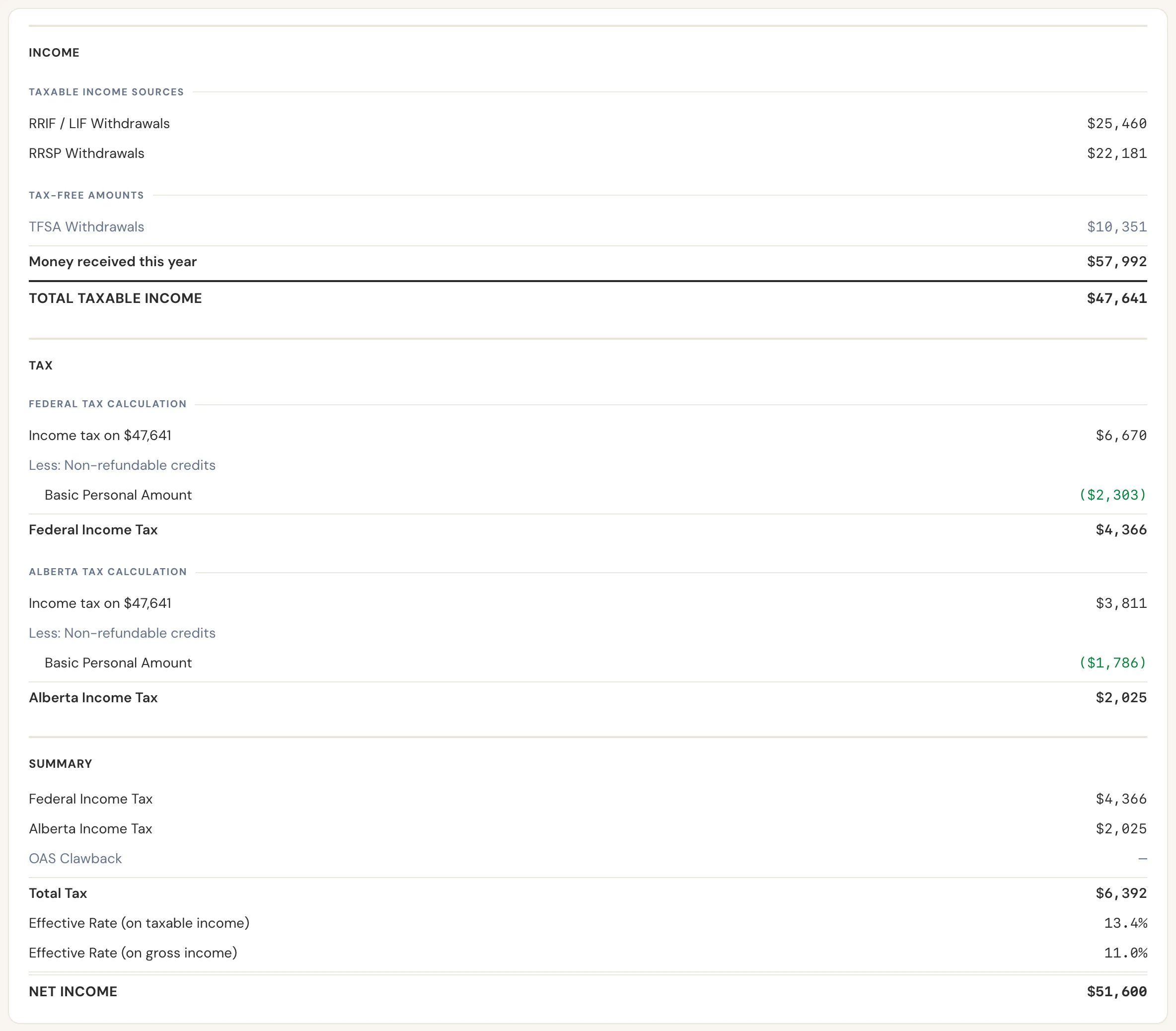Screen dimensions: 1176x1031
Task: Click Effective Rate (on taxable income) label
Action: click(x=139, y=923)
